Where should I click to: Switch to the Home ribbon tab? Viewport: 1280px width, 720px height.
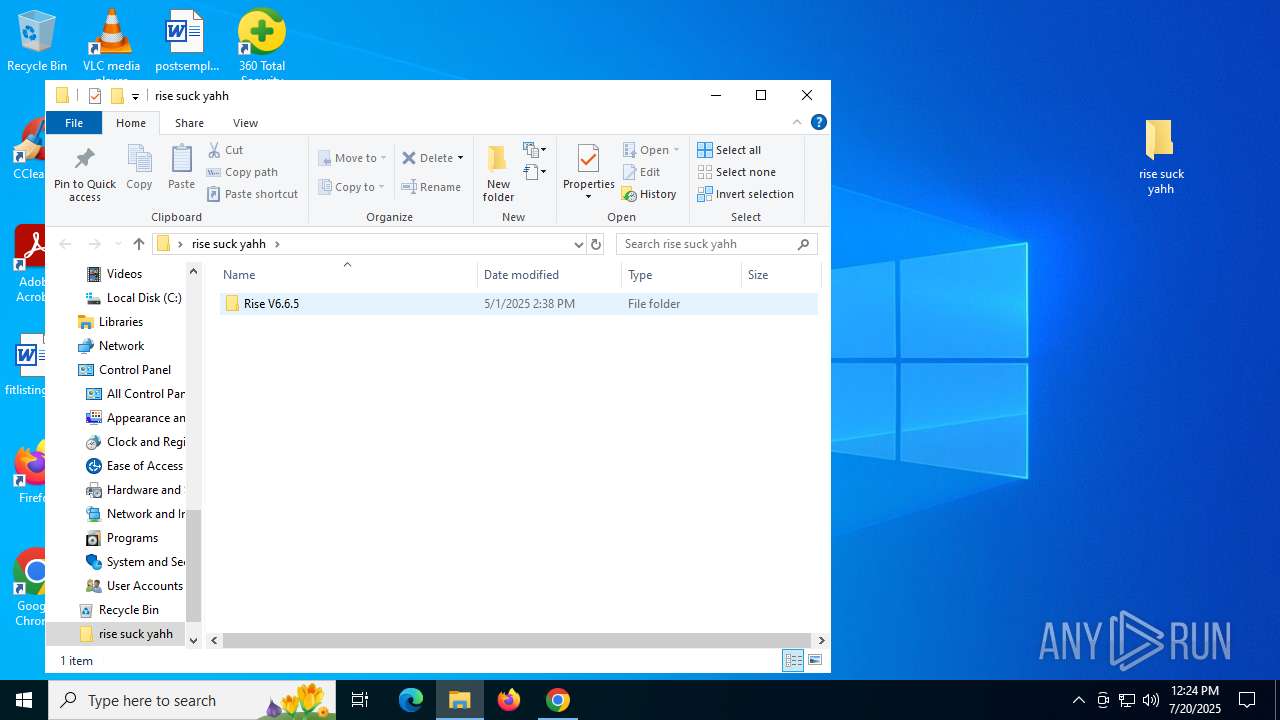click(131, 123)
